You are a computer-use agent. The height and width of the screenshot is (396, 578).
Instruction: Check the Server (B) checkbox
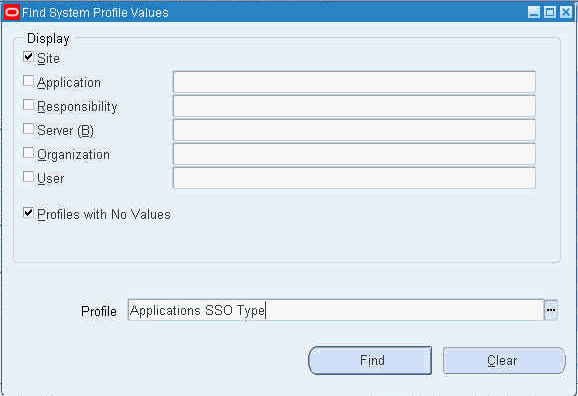[28, 129]
